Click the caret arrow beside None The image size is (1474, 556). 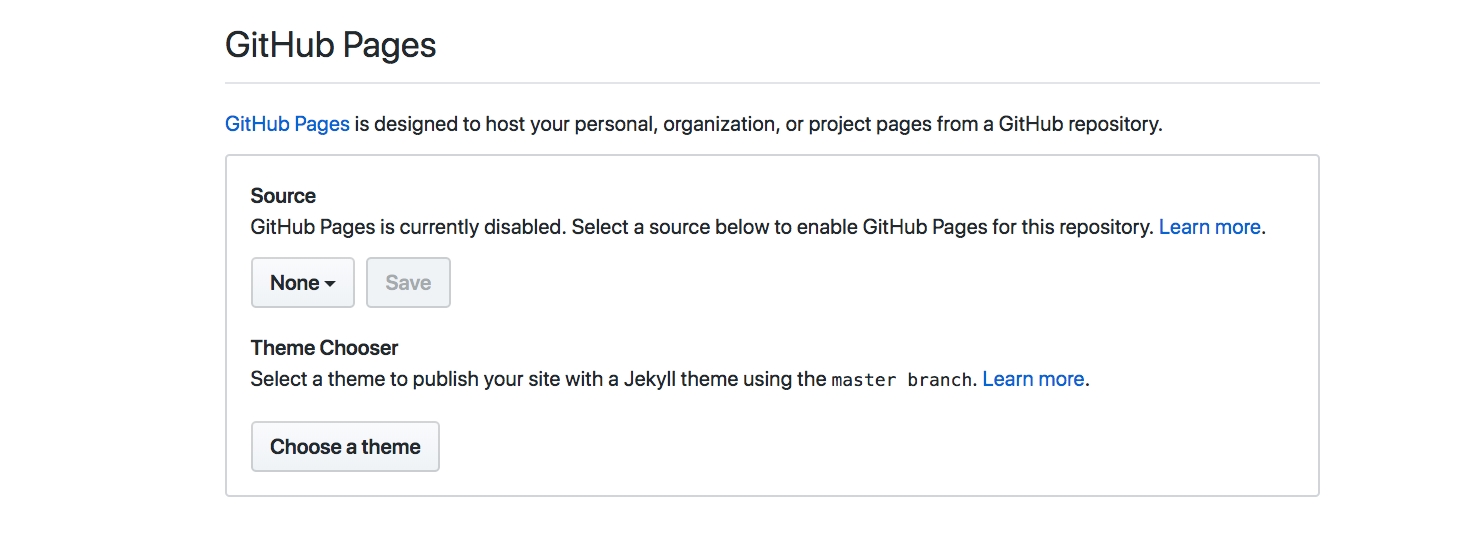[330, 284]
